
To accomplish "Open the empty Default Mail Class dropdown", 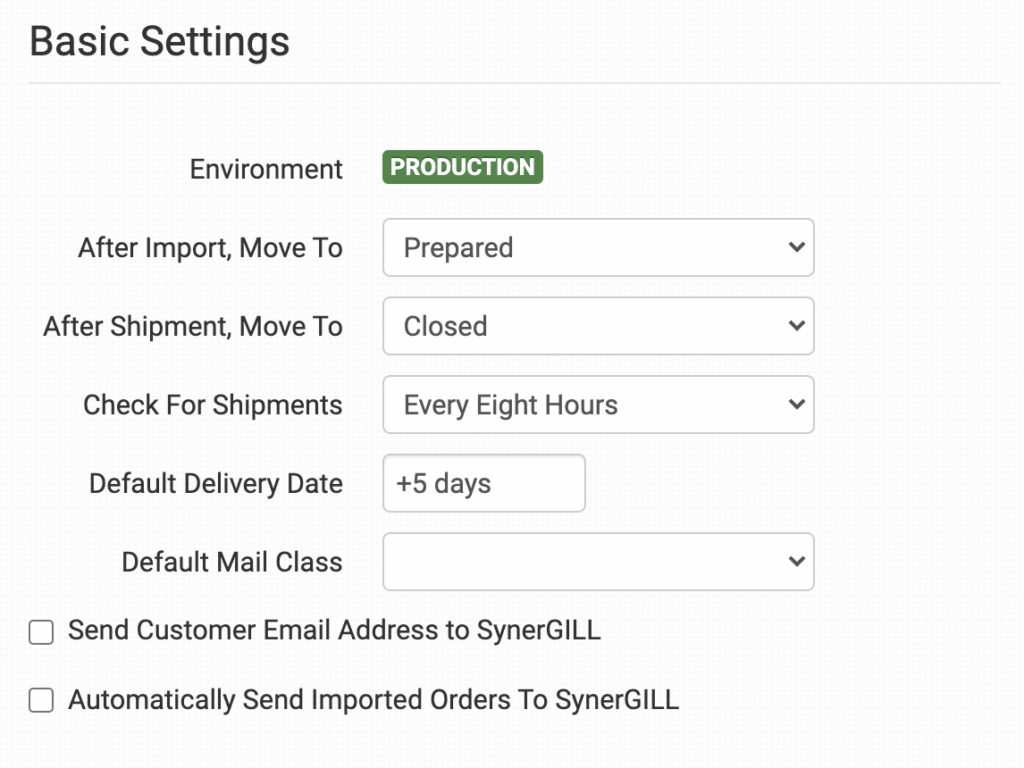I will click(x=598, y=562).
